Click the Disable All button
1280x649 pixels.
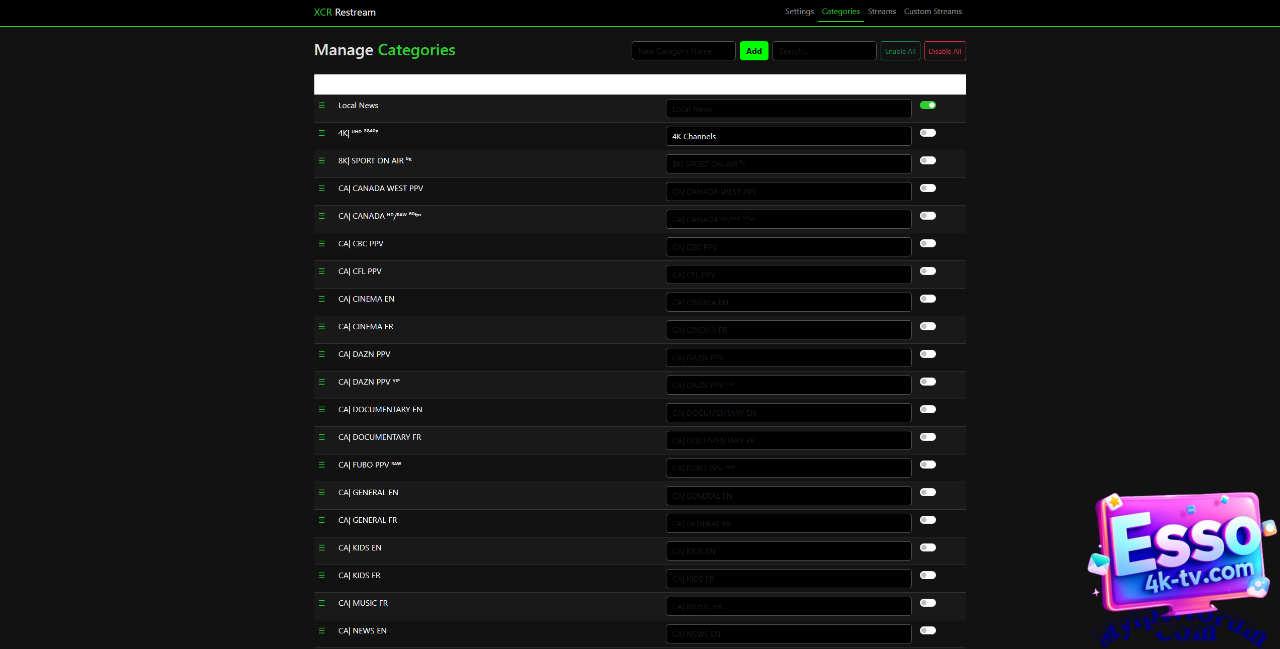click(945, 51)
